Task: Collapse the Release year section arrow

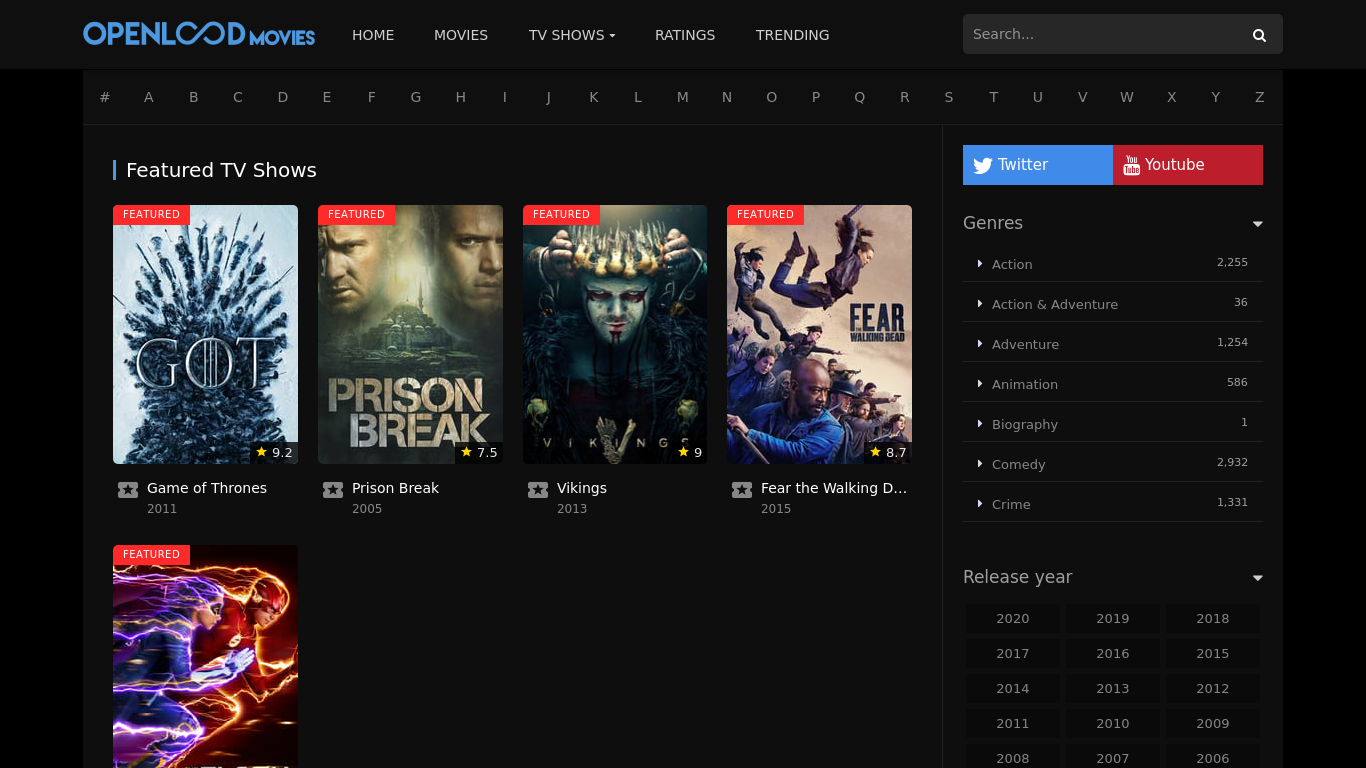Action: point(1257,578)
